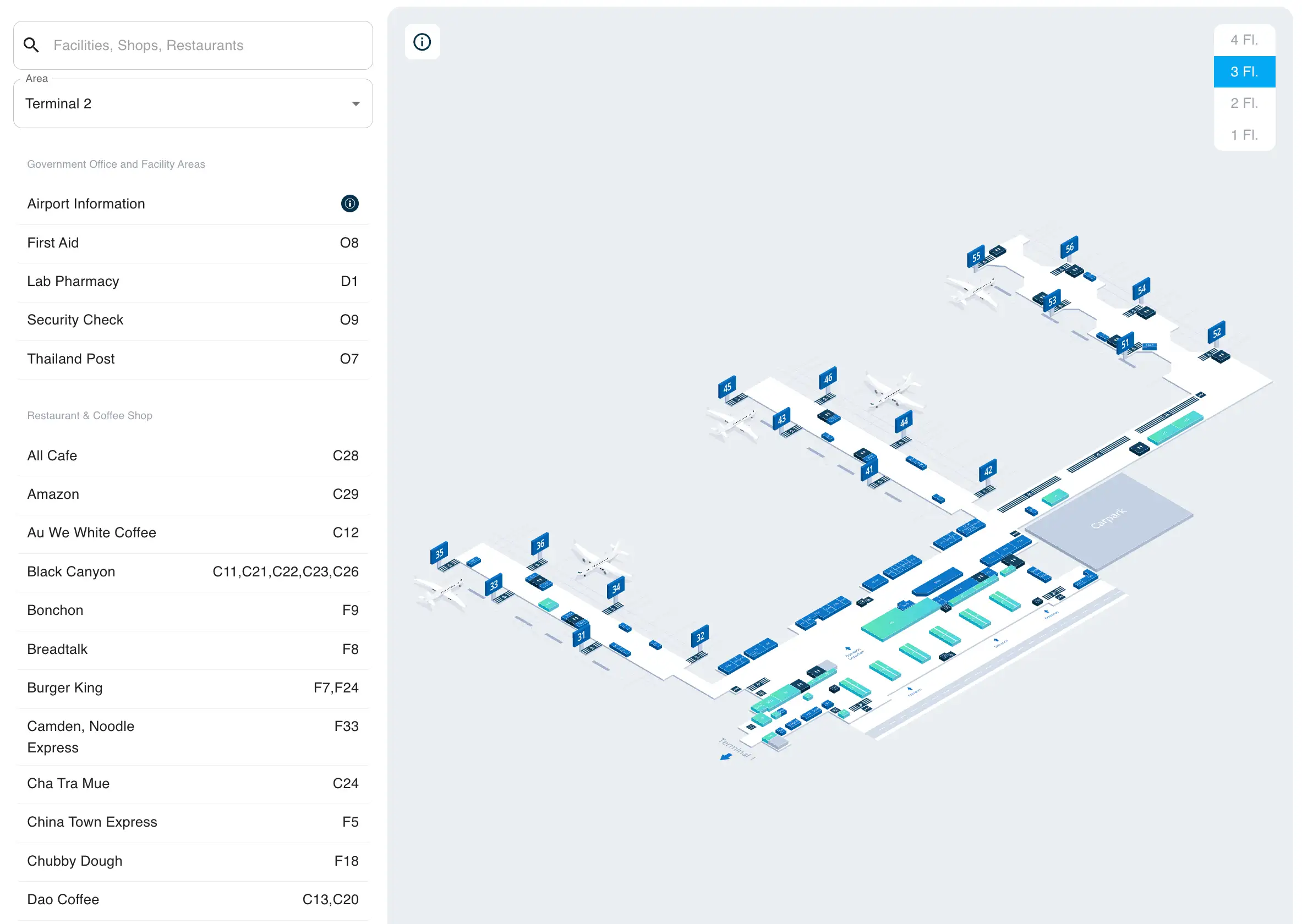Switch to 4 Fl. floor tab
Screen dimensions: 1302x924
point(1244,40)
